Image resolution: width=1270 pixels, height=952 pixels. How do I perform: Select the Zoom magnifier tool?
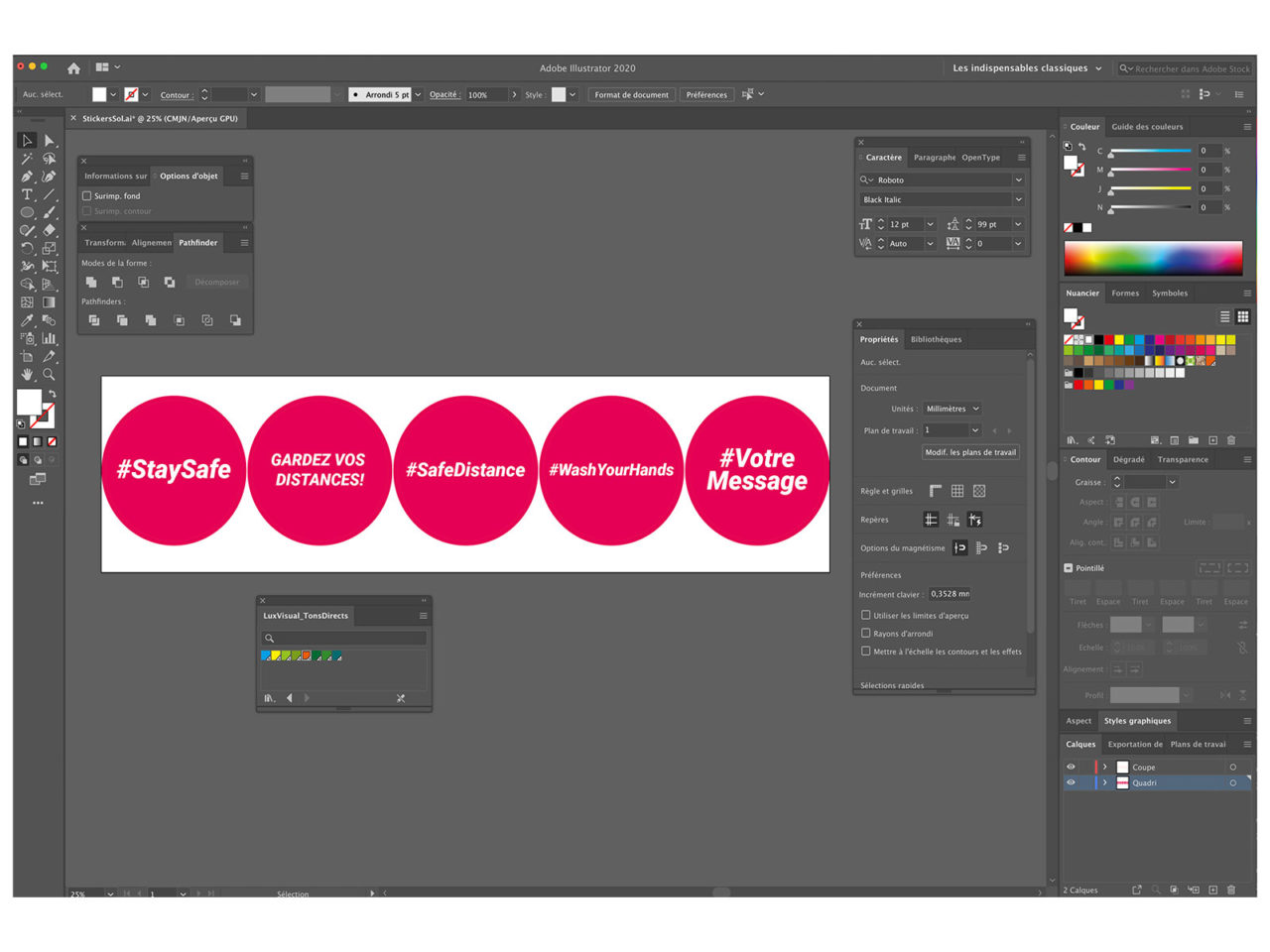pos(49,375)
